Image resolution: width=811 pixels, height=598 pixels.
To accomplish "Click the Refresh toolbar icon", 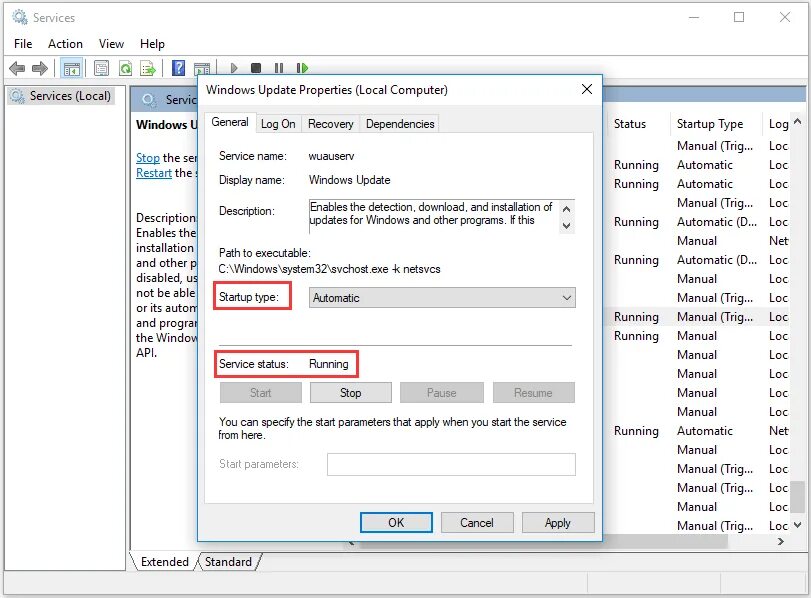I will [x=125, y=68].
